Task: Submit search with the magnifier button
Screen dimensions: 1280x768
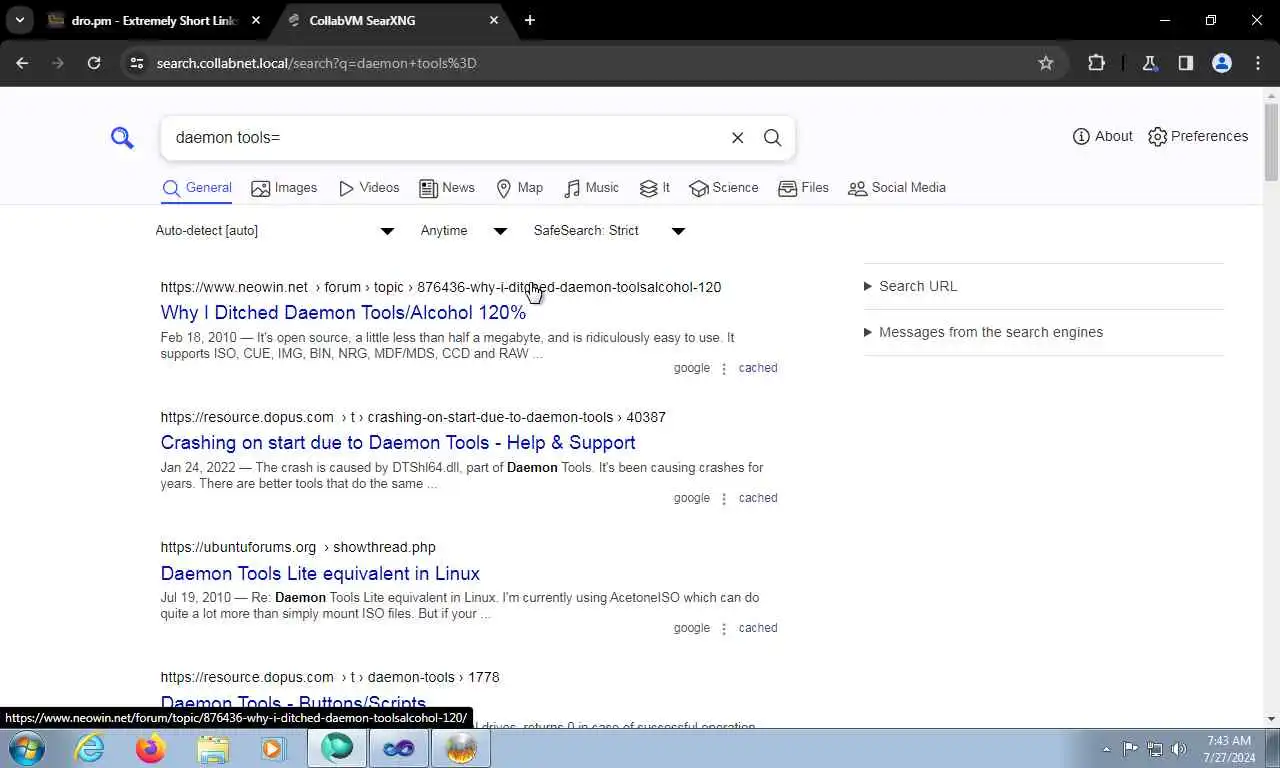Action: coord(772,138)
